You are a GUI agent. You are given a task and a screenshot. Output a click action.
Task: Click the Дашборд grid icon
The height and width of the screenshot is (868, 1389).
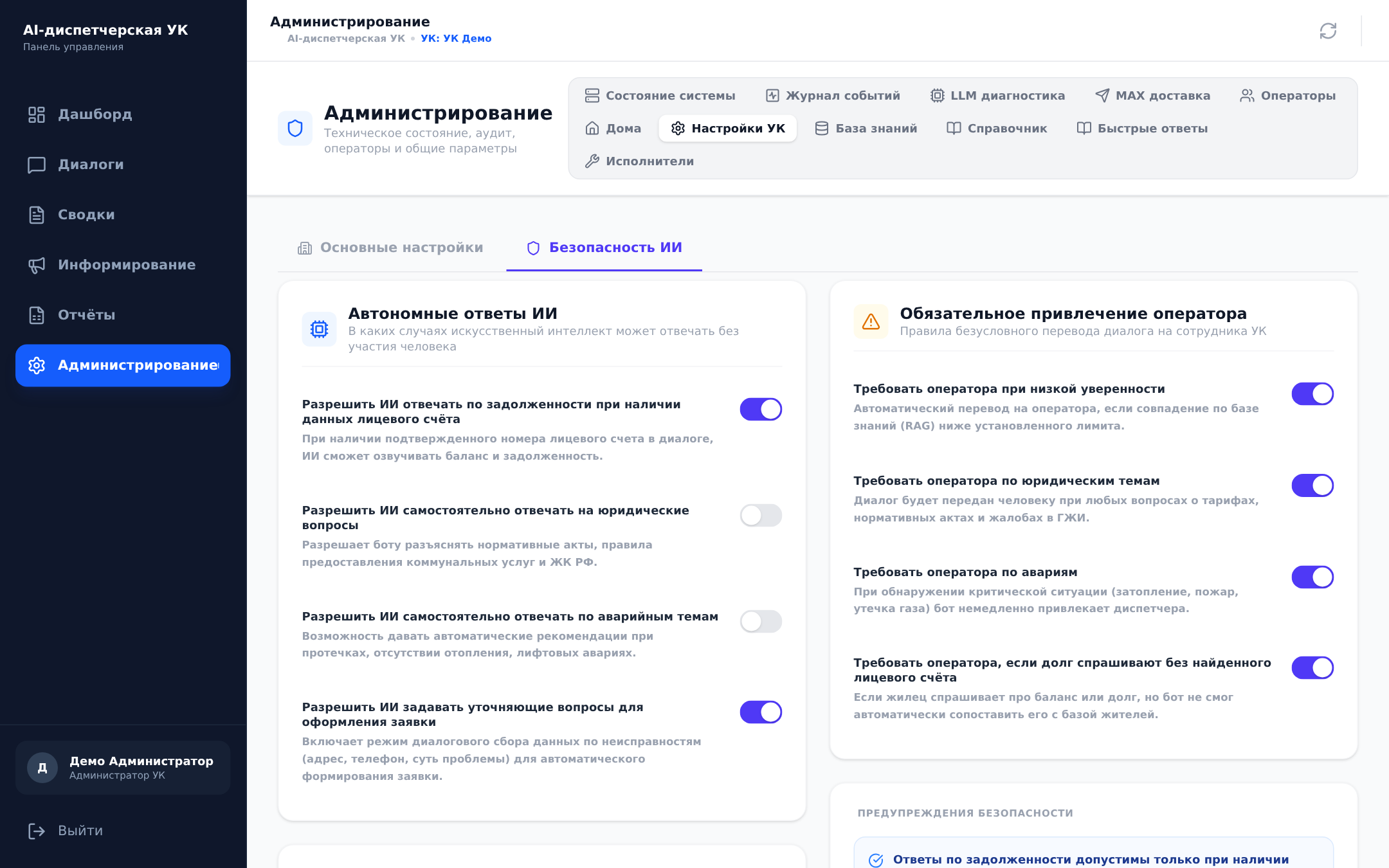[37, 114]
